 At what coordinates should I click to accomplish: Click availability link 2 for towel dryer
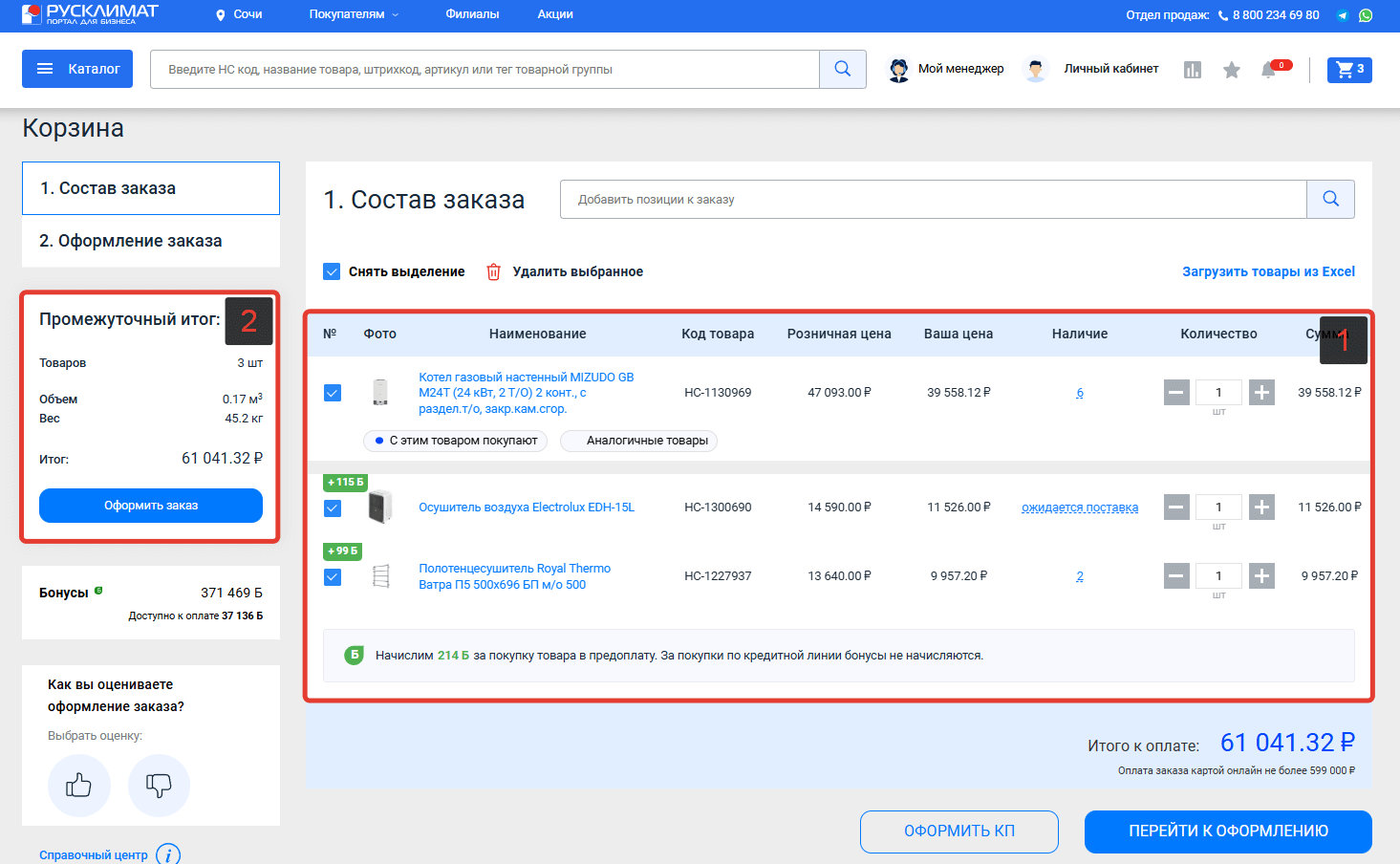[1080, 576]
